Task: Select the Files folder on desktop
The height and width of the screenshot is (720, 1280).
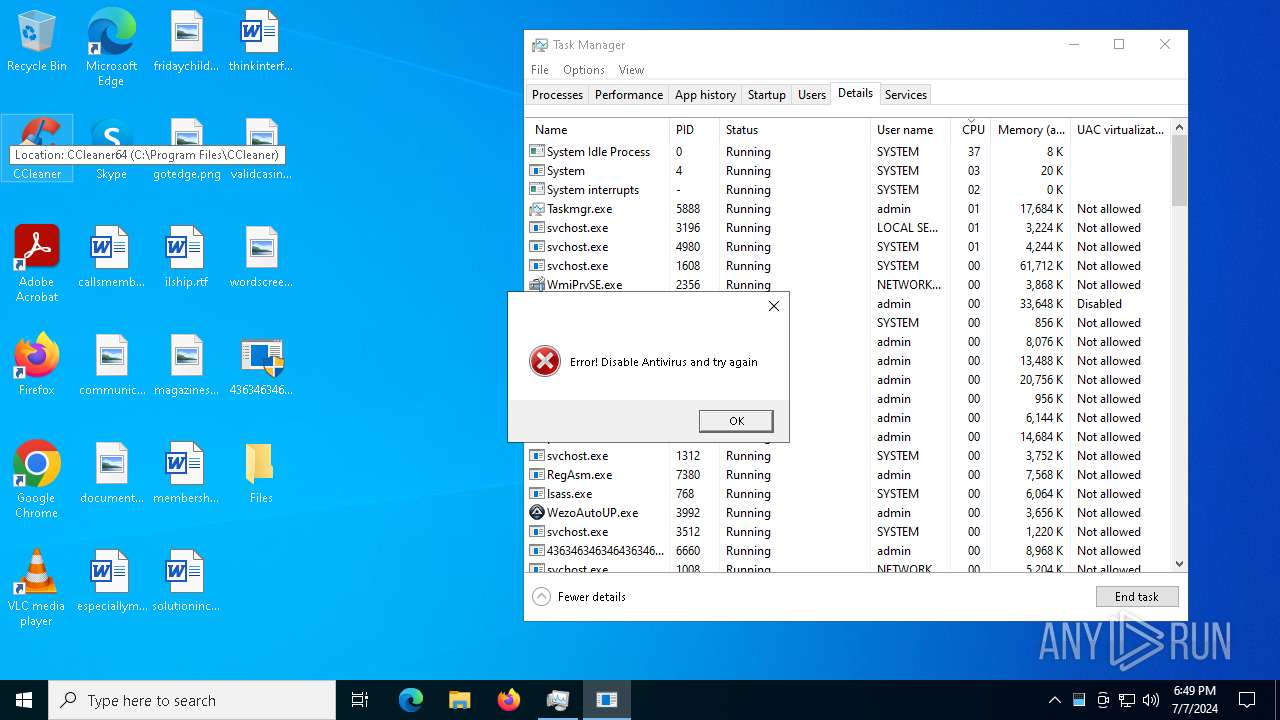Action: (x=261, y=473)
